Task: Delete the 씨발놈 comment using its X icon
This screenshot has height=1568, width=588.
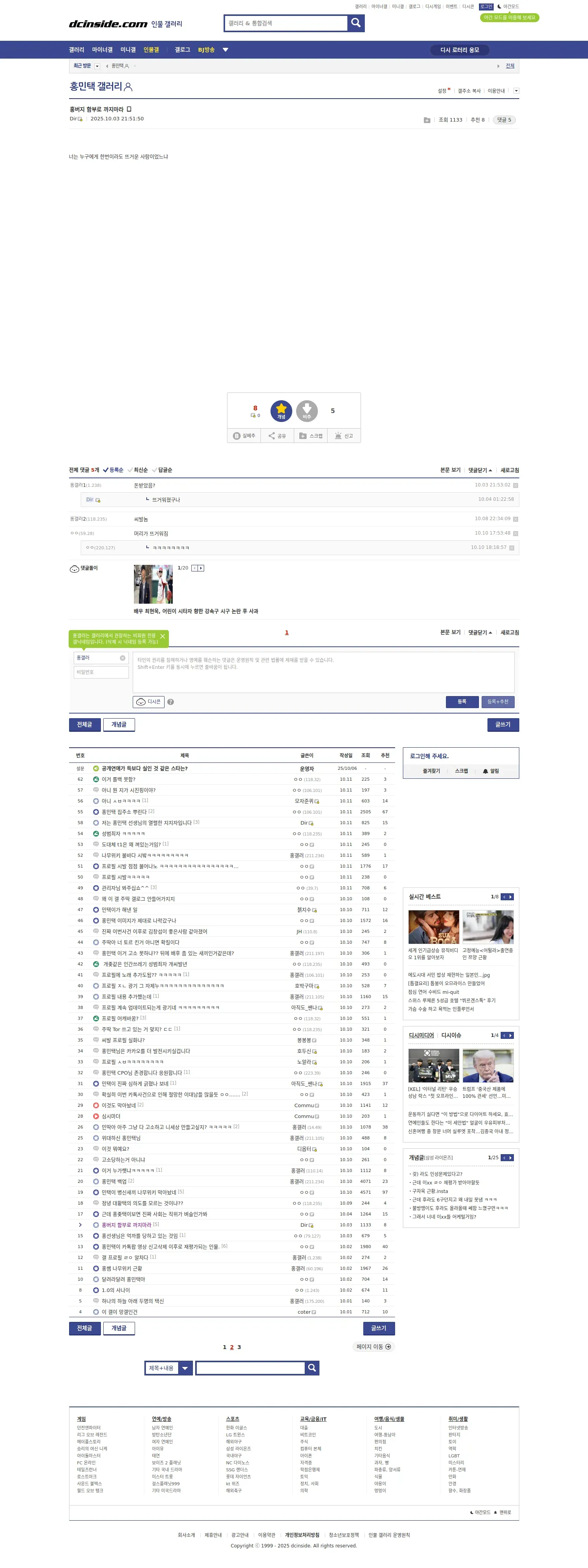Action: point(515,519)
